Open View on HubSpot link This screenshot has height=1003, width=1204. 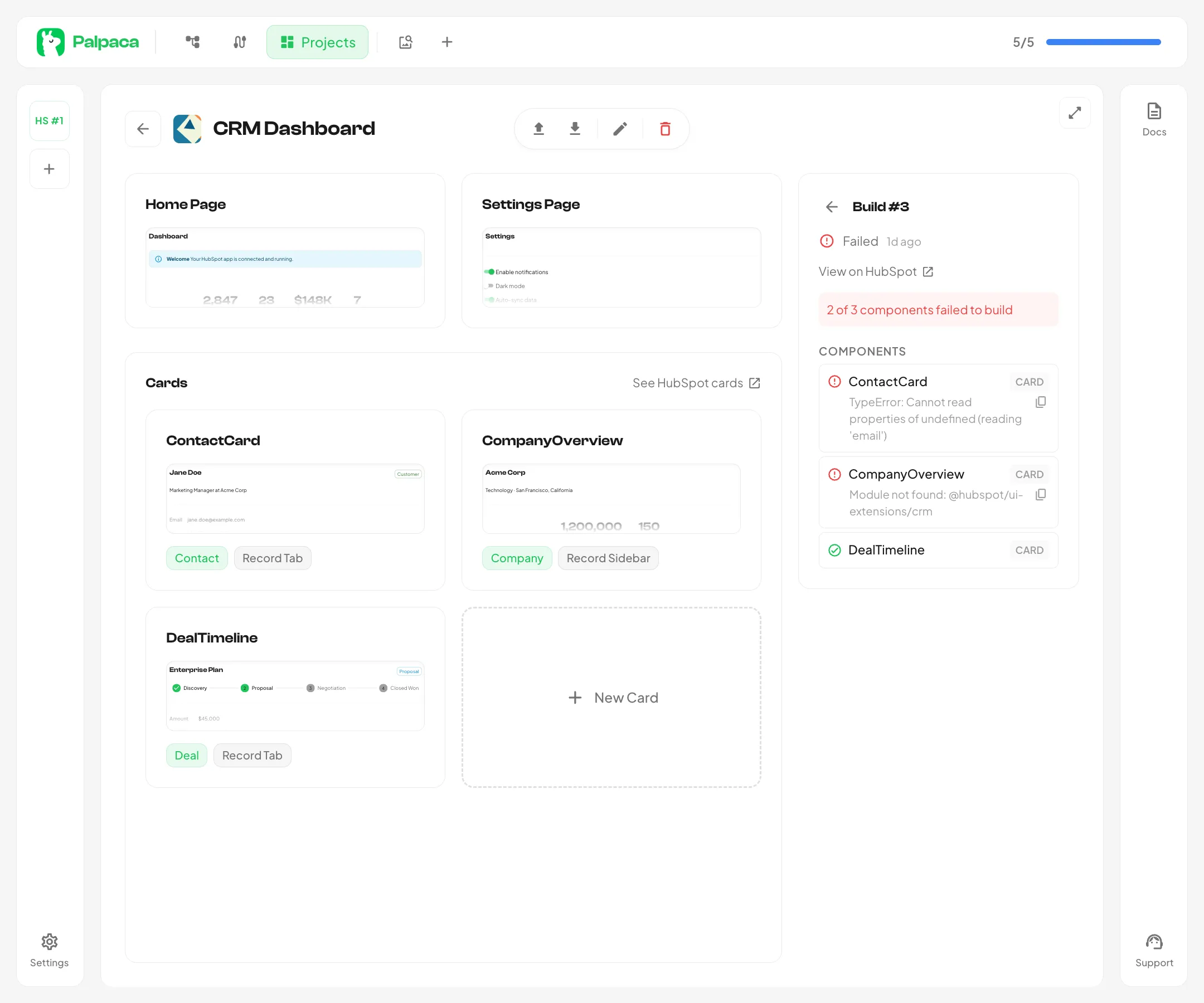[876, 272]
